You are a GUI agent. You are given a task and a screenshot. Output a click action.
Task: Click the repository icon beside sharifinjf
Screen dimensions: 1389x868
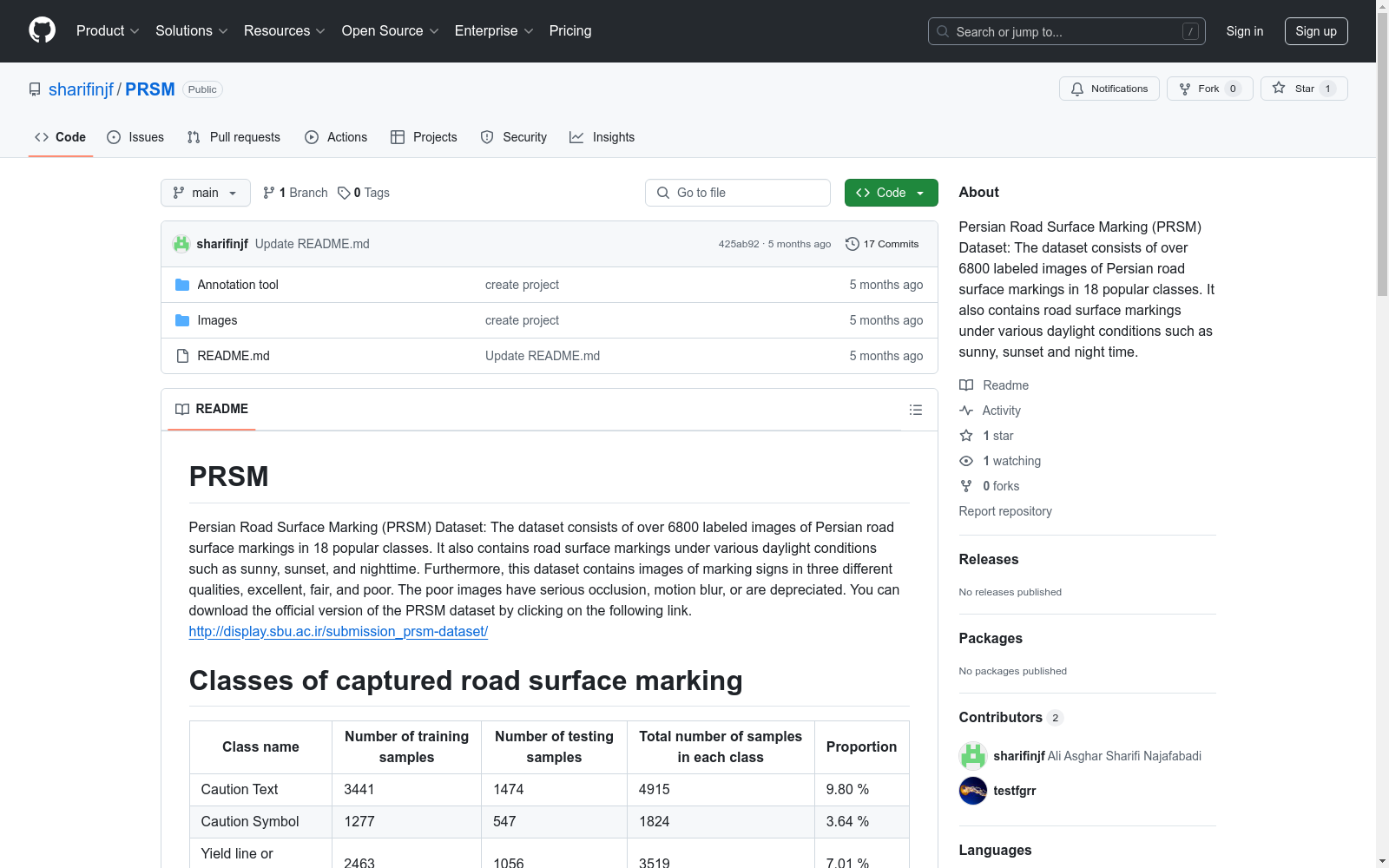point(35,89)
